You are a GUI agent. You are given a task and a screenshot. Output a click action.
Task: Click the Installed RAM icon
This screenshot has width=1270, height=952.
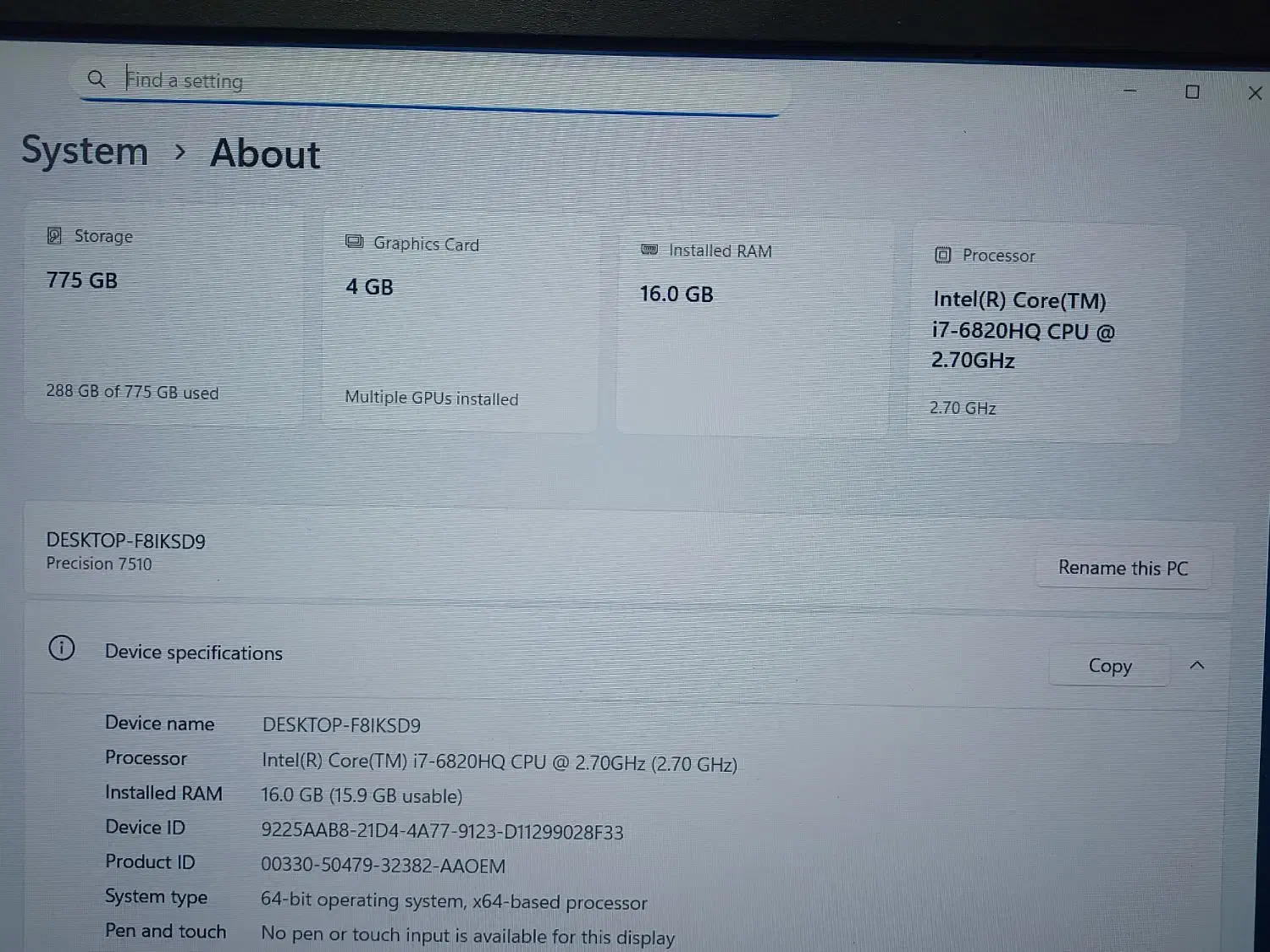649,250
